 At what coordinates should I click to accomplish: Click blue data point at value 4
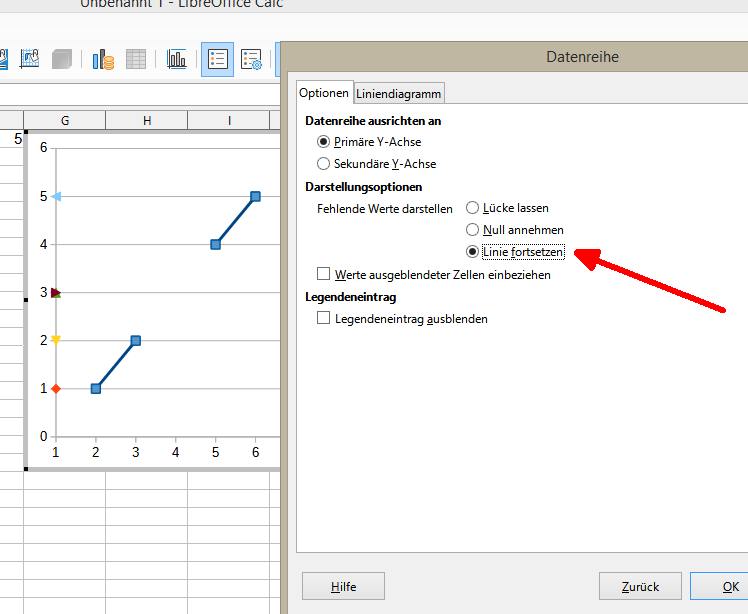[216, 244]
